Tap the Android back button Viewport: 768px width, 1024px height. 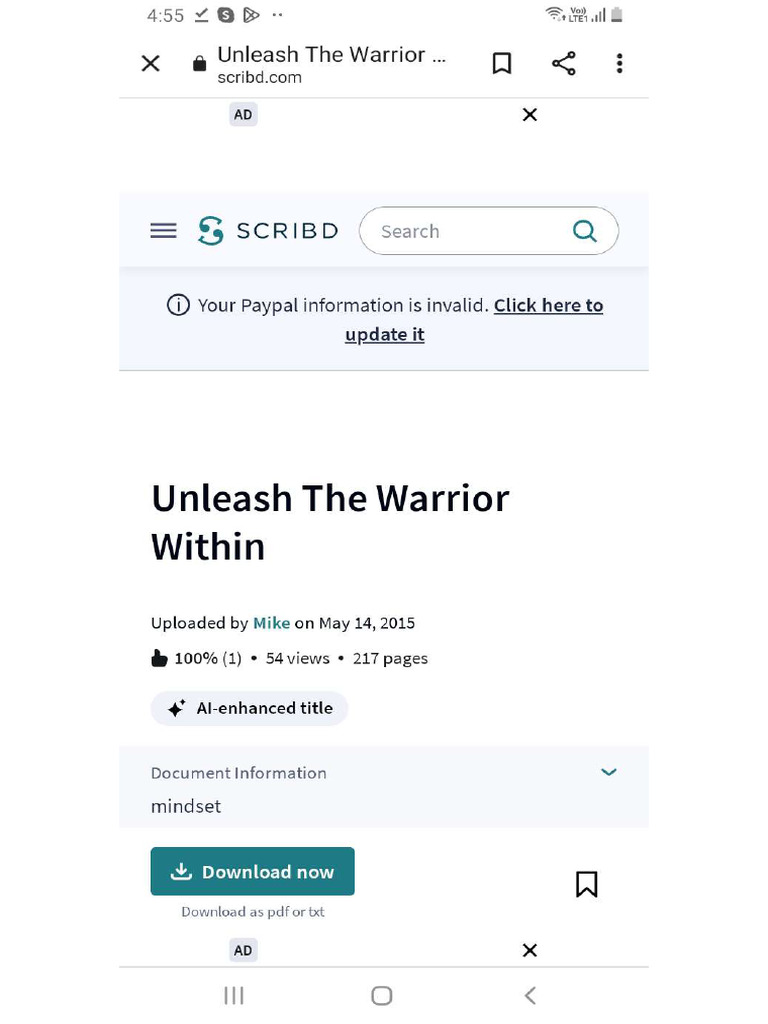pyautogui.click(x=530, y=995)
